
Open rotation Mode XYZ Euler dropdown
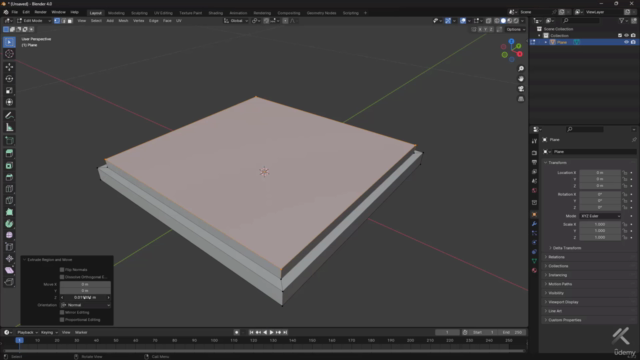(x=600, y=216)
